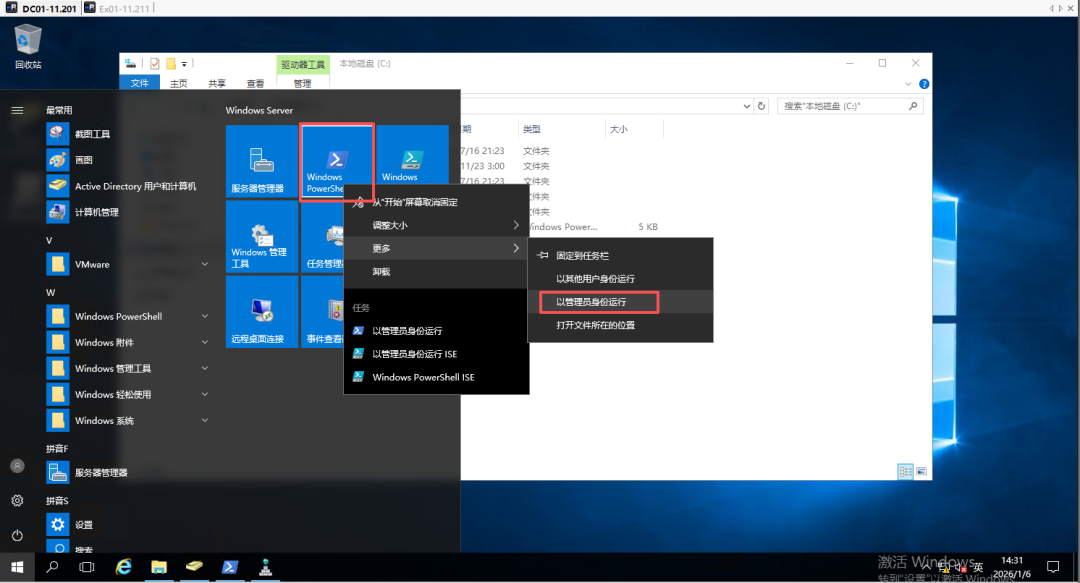Collapse the Explorer ribbon chevron
This screenshot has width=1080, height=583.
pyautogui.click(x=908, y=84)
